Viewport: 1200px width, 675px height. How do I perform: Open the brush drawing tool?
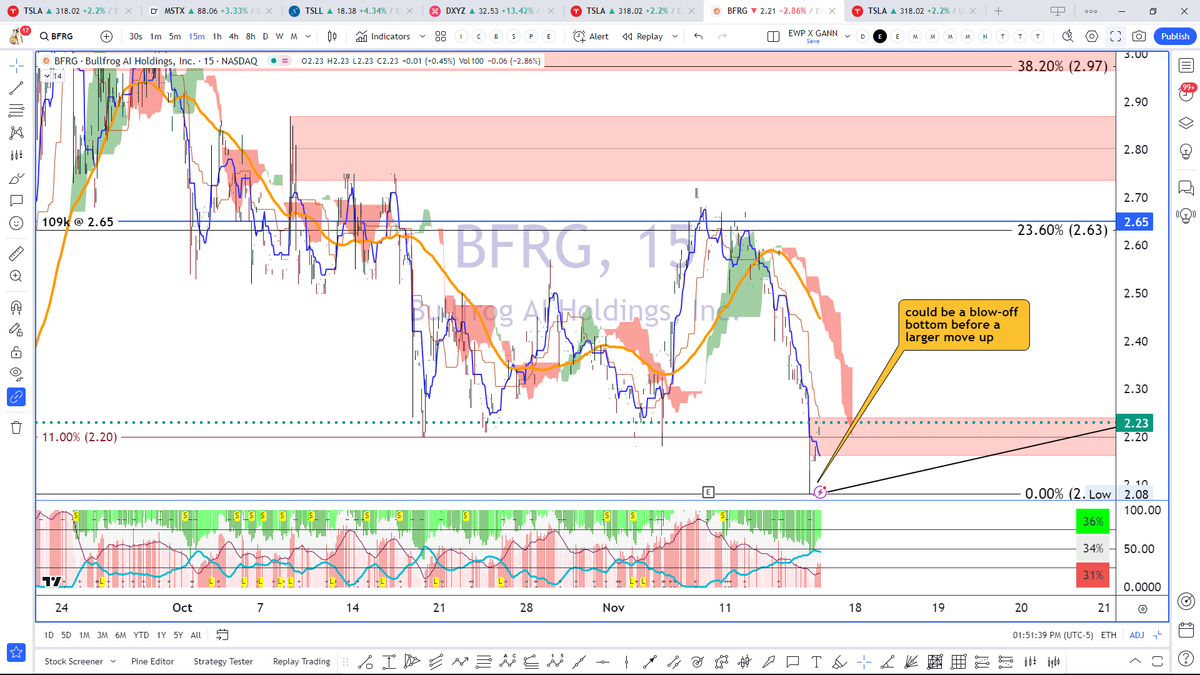tap(15, 177)
